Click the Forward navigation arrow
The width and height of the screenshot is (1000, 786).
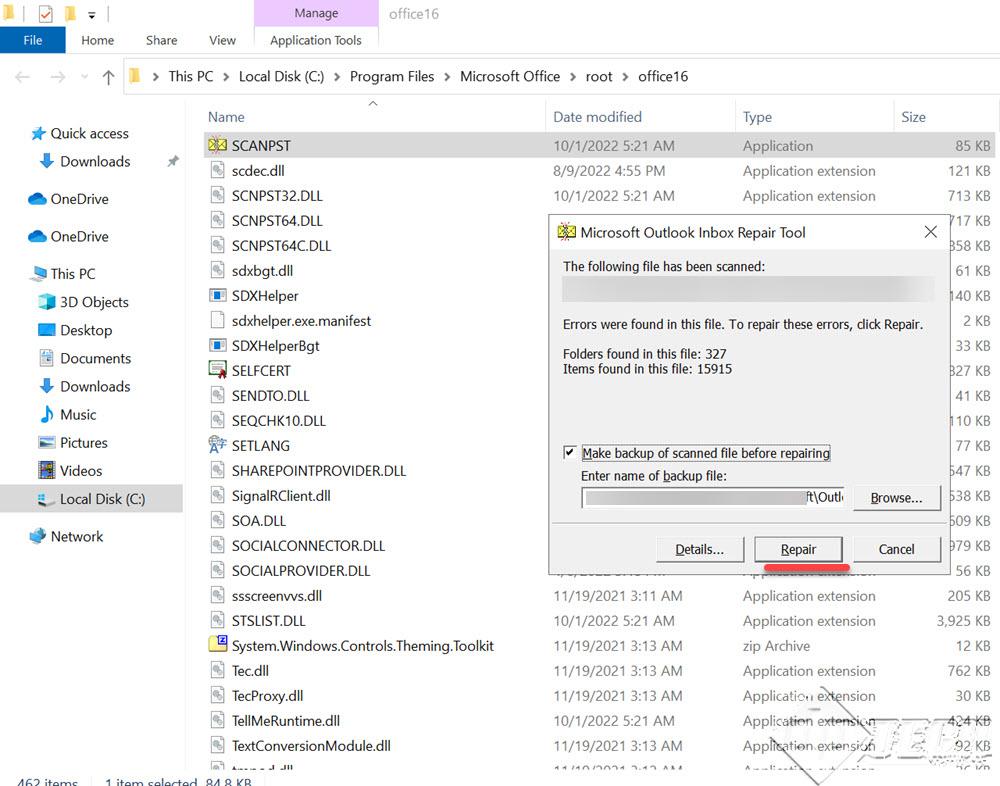[57, 77]
